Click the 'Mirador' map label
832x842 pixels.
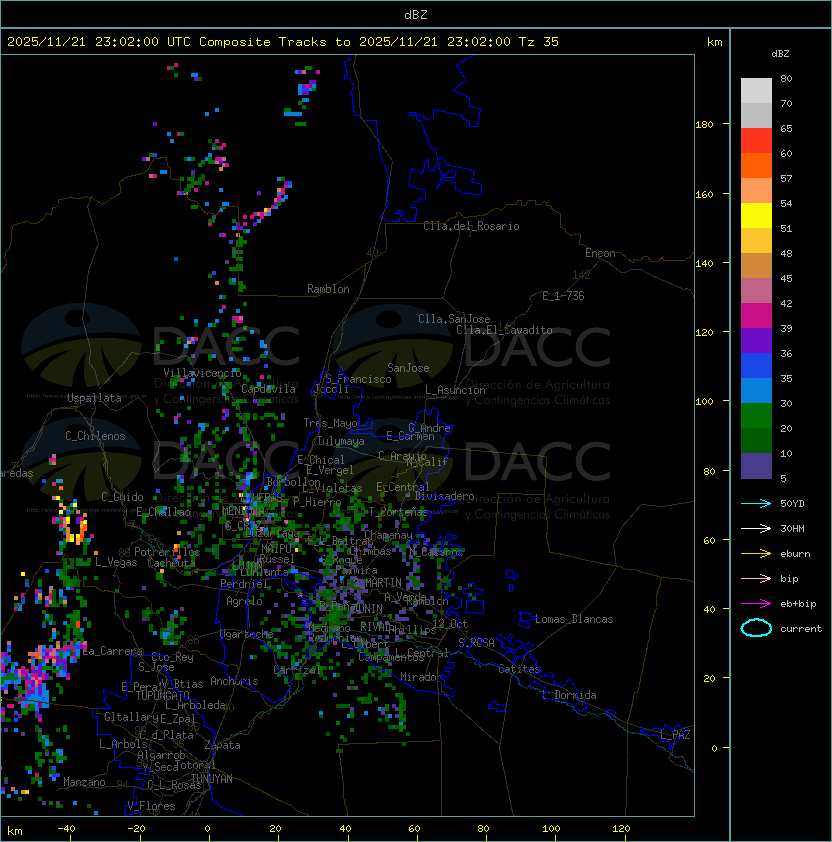click(x=422, y=677)
